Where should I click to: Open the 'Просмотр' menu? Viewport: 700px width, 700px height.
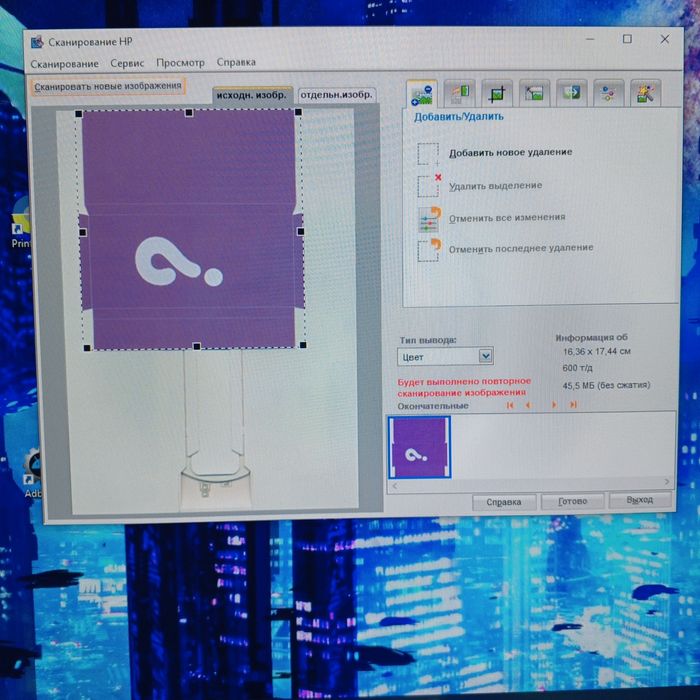tap(180, 62)
